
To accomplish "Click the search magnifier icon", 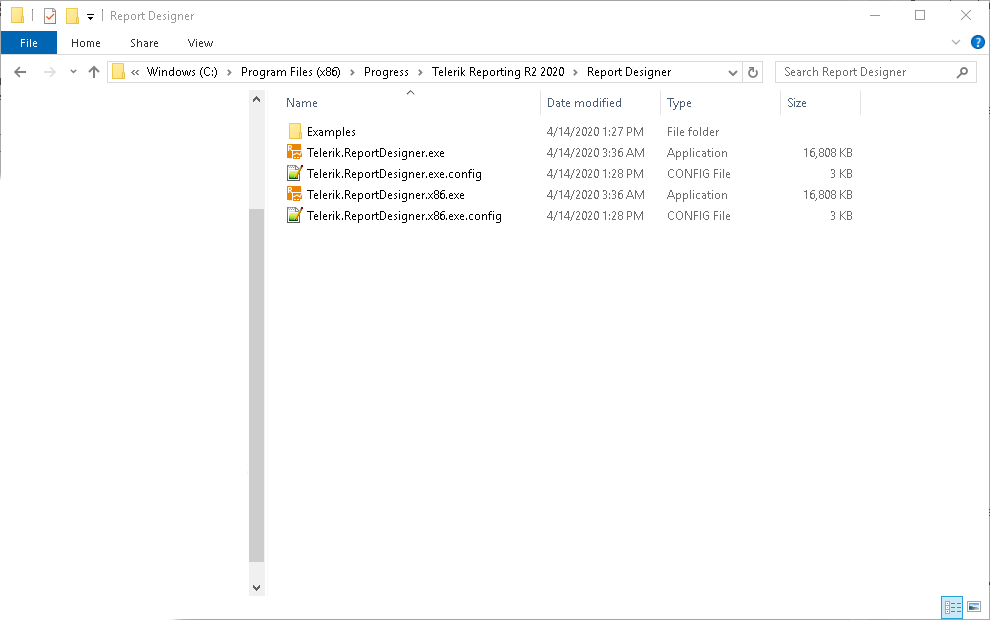I will [962, 72].
